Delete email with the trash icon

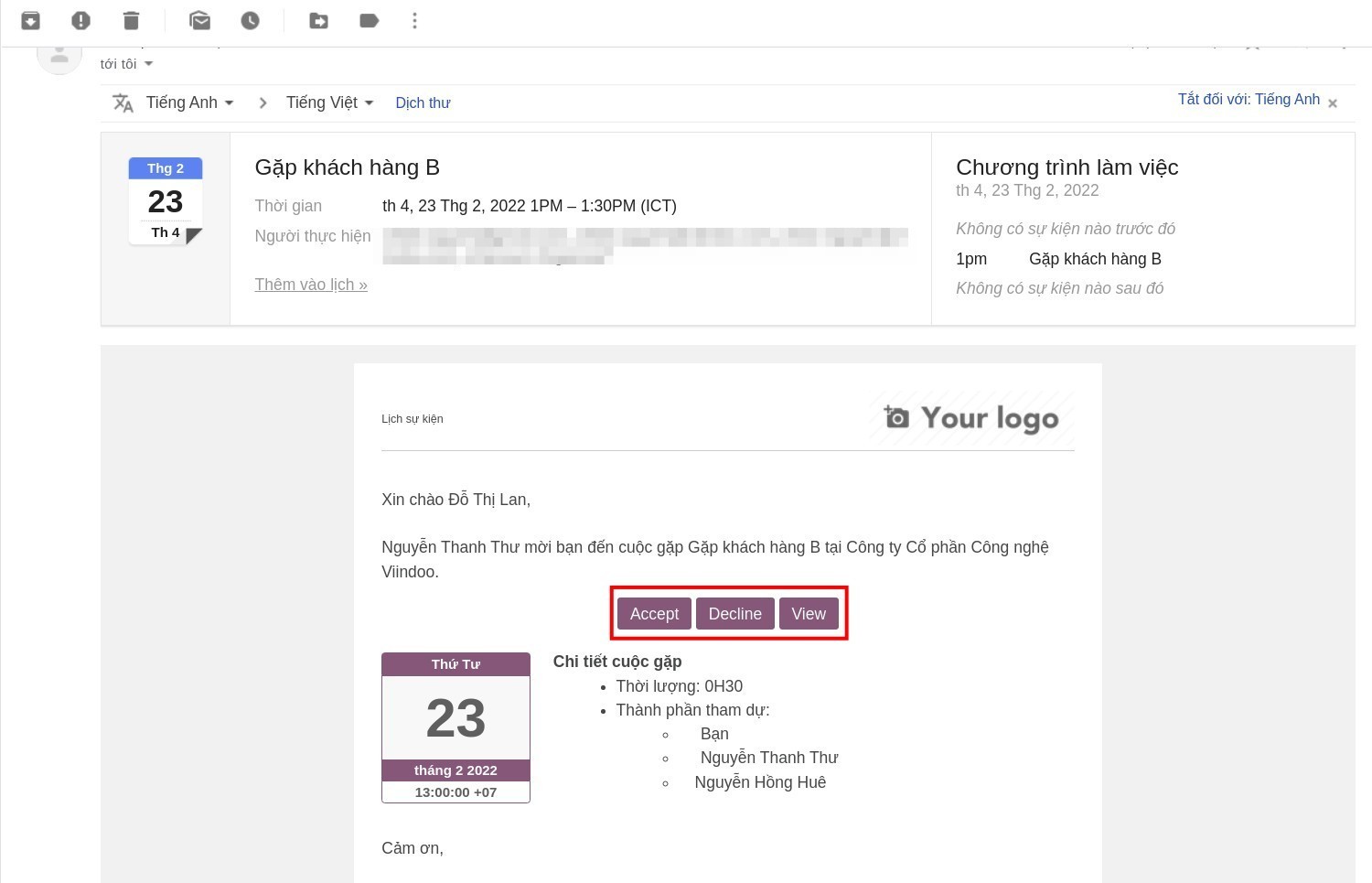pyautogui.click(x=132, y=20)
